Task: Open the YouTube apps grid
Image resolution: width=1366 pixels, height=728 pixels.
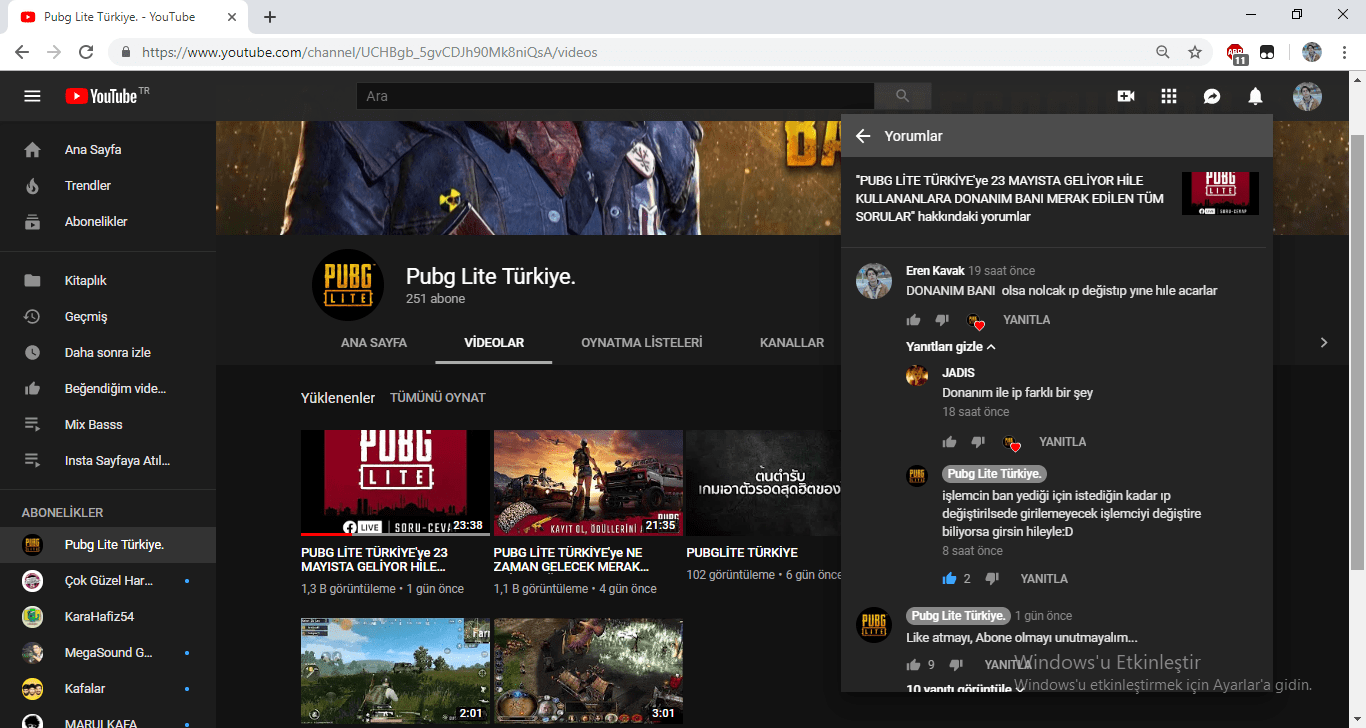Action: (x=1169, y=96)
